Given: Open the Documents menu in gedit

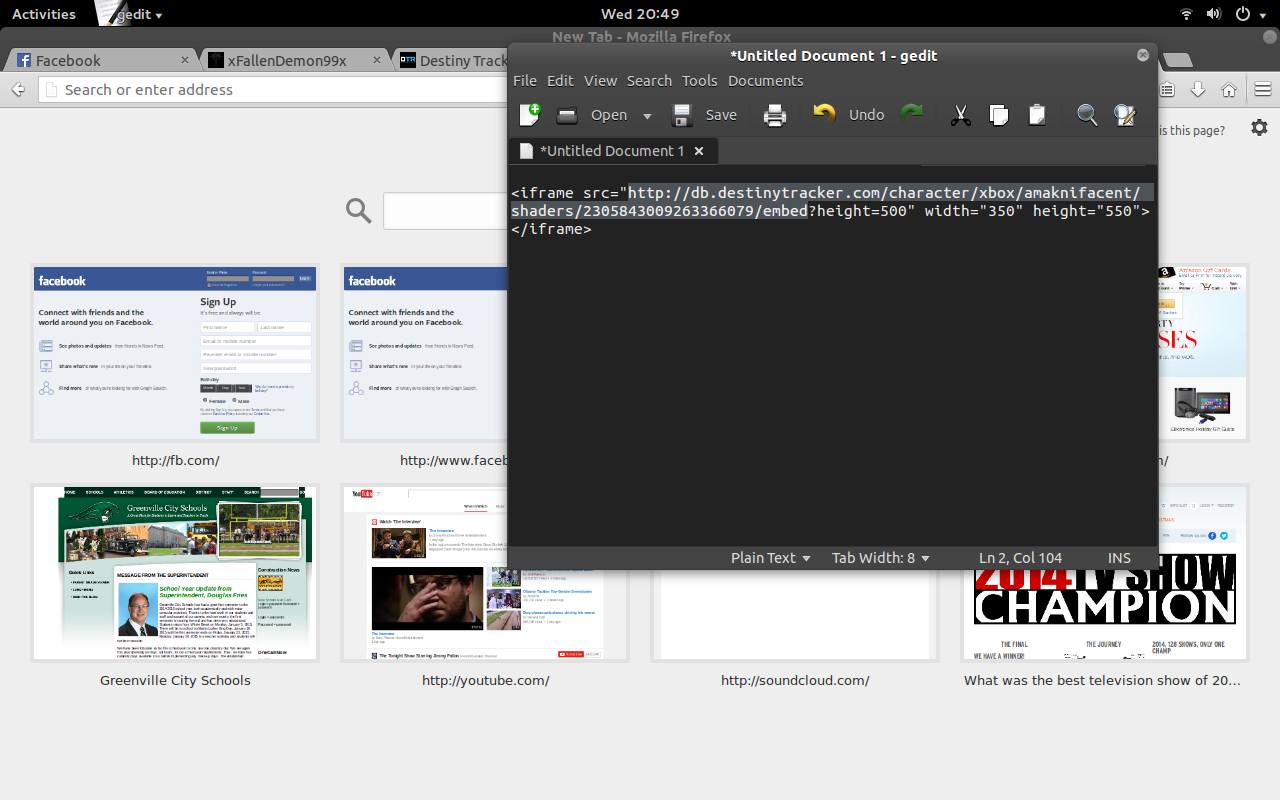Looking at the screenshot, I should [766, 81].
